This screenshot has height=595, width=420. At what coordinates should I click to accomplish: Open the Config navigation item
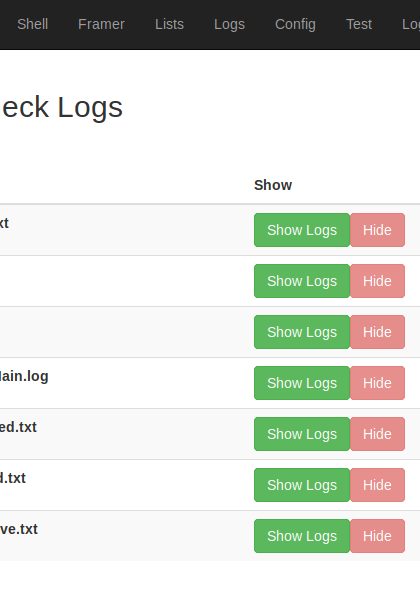click(295, 24)
